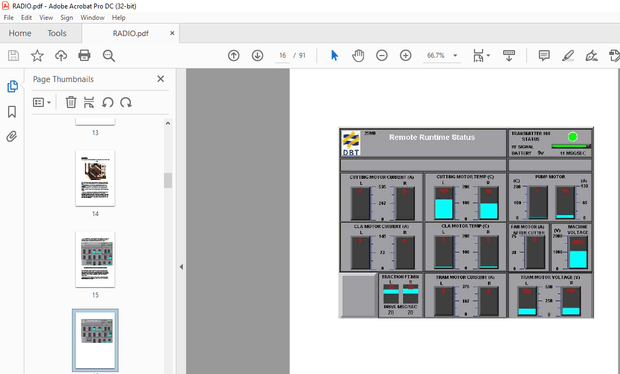Open the Bookmarks panel icon

(x=12, y=112)
